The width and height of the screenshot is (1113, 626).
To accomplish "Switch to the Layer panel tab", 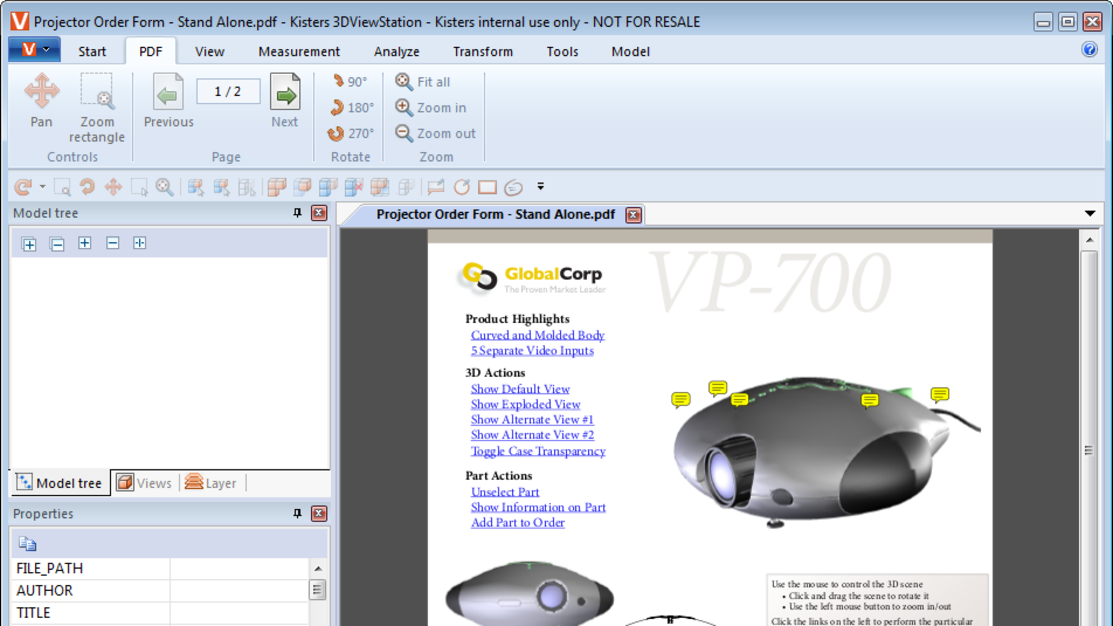I will click(211, 483).
